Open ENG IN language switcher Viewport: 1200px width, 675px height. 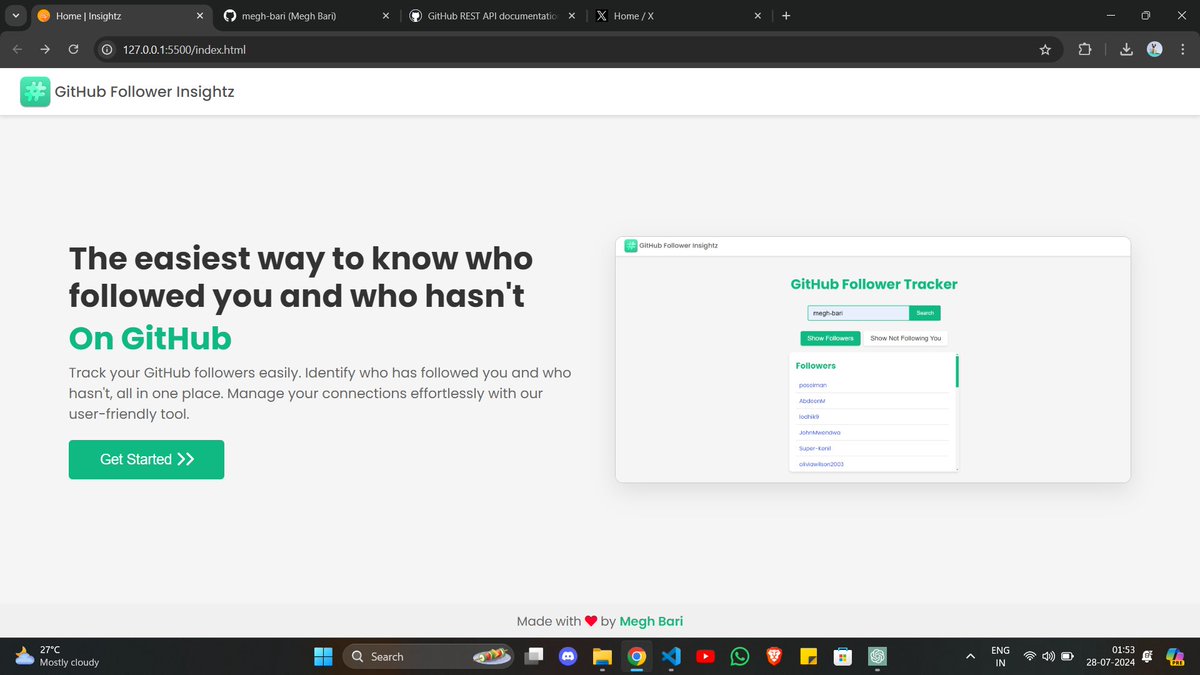coord(1000,656)
